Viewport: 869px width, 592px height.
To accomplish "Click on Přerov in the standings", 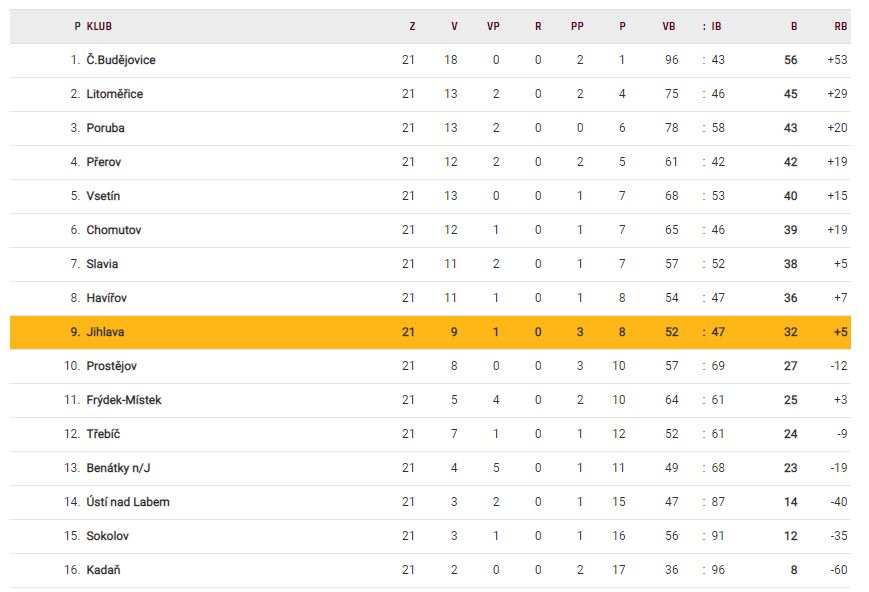I will click(103, 162).
